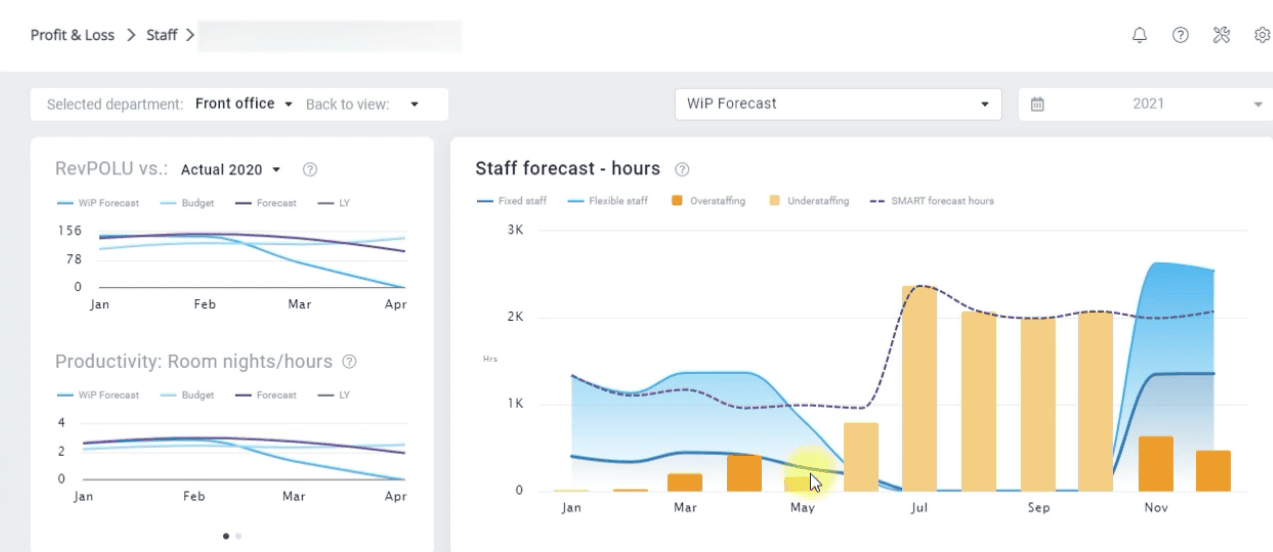Click info icon next to Productivity title

[350, 362]
